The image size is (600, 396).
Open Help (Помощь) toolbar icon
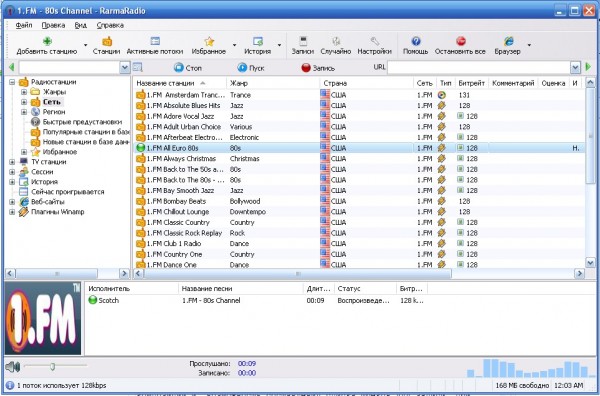(x=416, y=41)
